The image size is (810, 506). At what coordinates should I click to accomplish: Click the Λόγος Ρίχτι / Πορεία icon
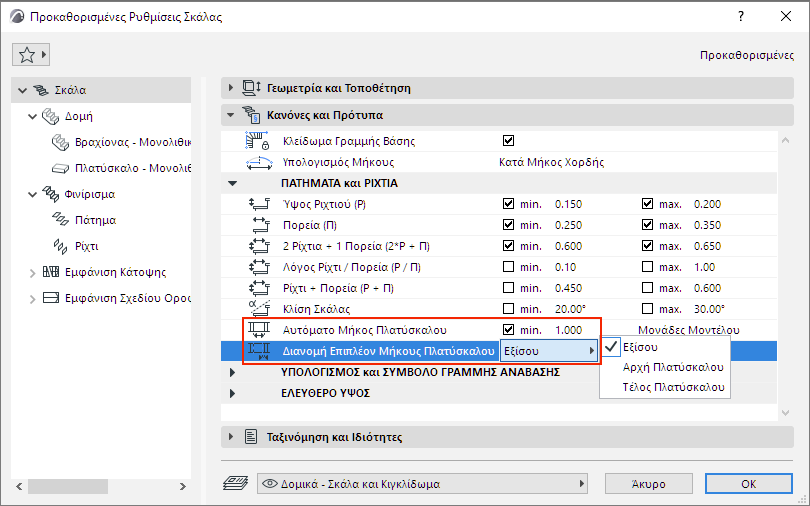(x=259, y=267)
